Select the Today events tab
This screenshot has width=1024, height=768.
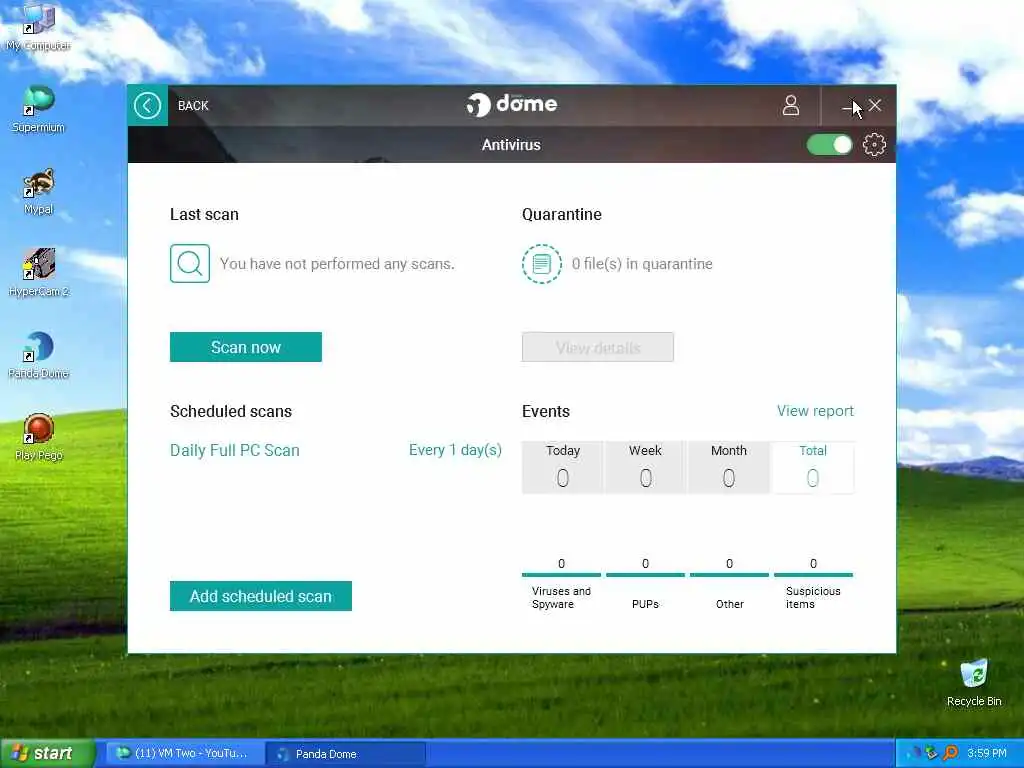click(x=562, y=467)
